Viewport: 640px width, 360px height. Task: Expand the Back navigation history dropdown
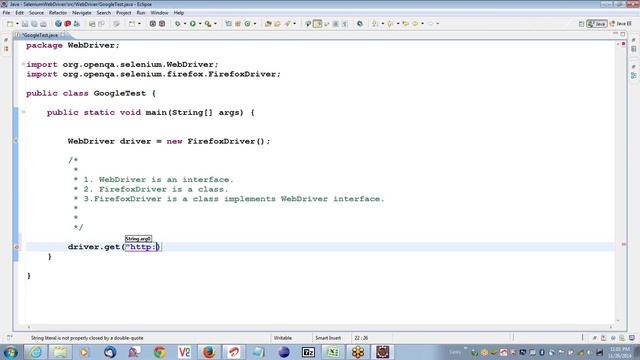pos(422,24)
